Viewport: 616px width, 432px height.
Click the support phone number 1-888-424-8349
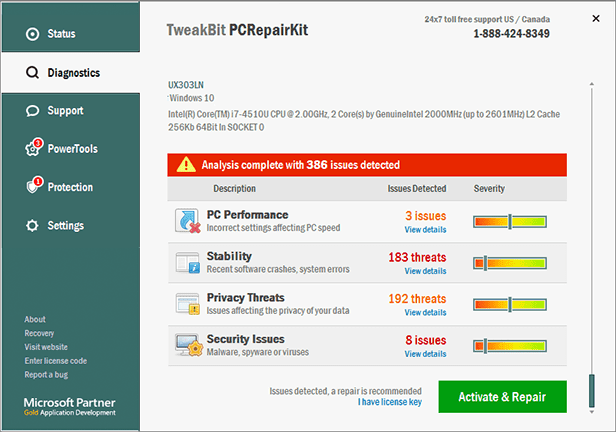tap(511, 34)
